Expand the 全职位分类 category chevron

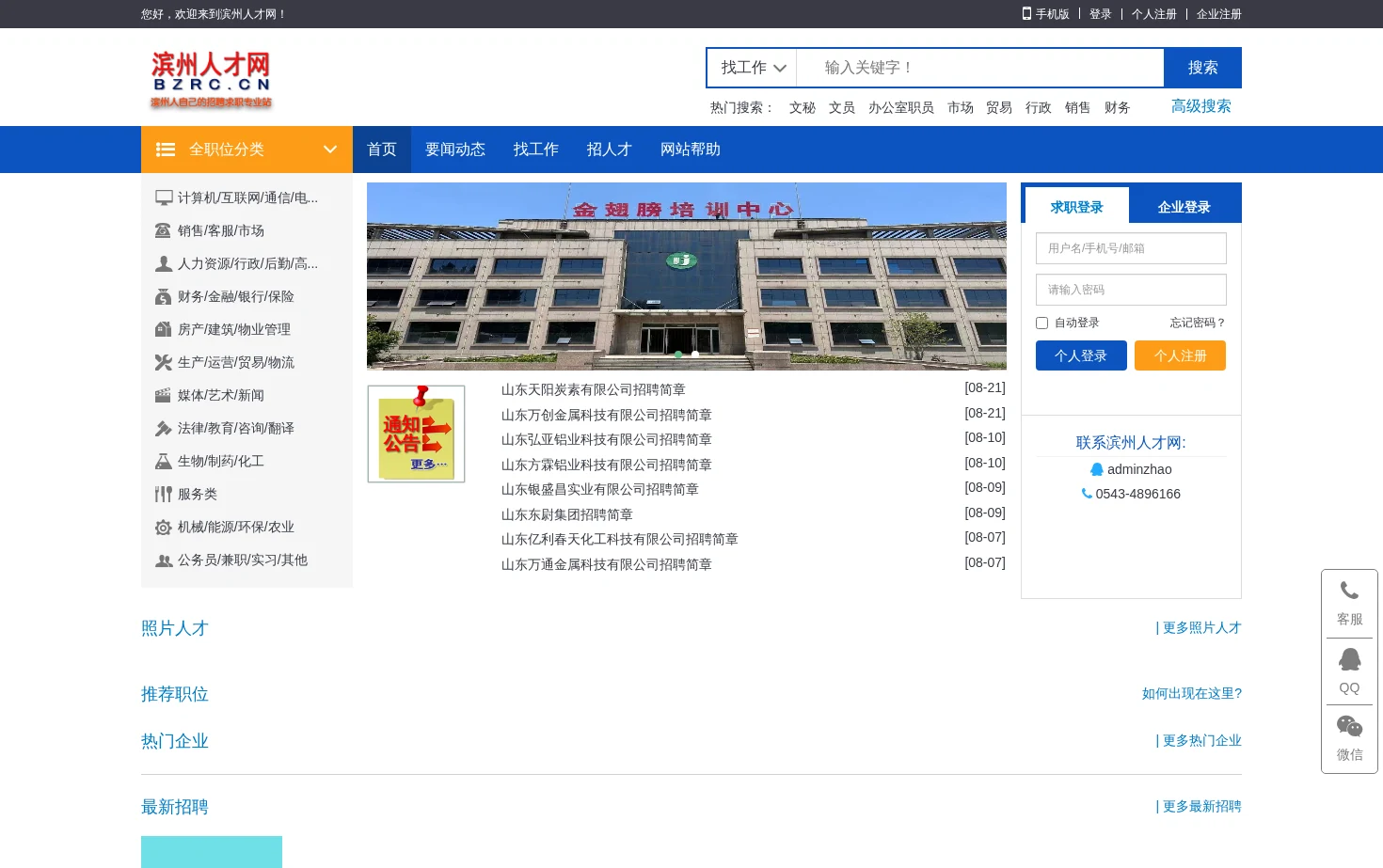[x=329, y=150]
